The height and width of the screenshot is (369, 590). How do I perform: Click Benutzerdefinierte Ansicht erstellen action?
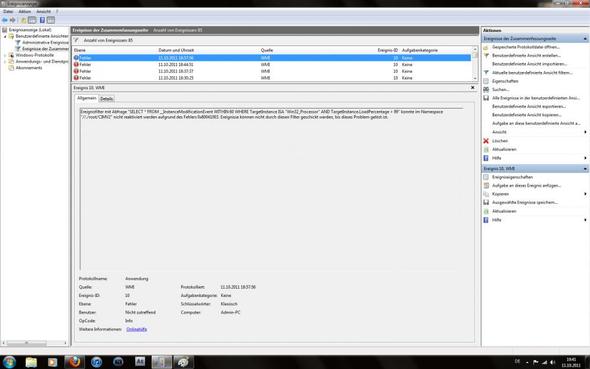click(526, 56)
